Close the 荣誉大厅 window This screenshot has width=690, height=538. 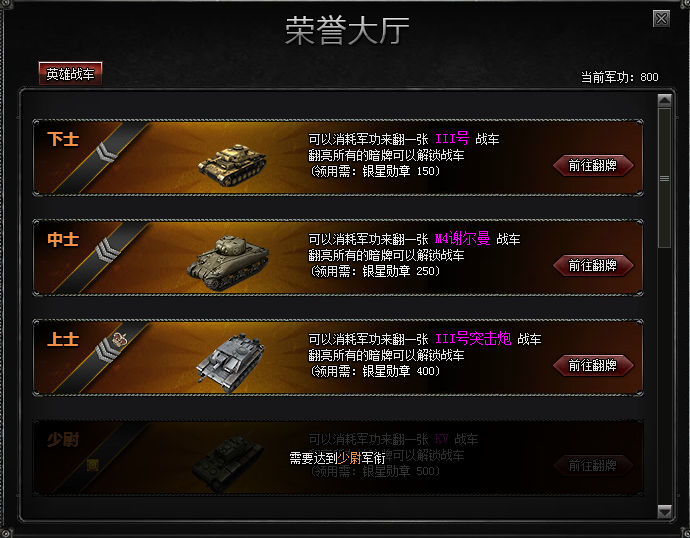point(661,18)
